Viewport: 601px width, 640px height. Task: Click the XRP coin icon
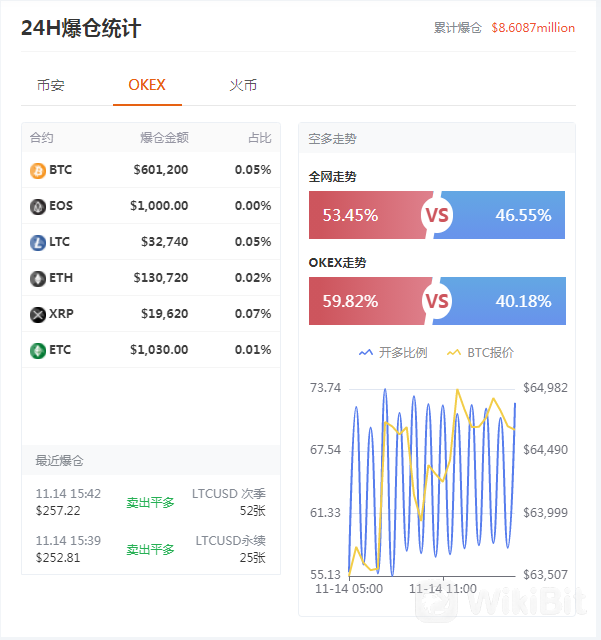pyautogui.click(x=38, y=314)
